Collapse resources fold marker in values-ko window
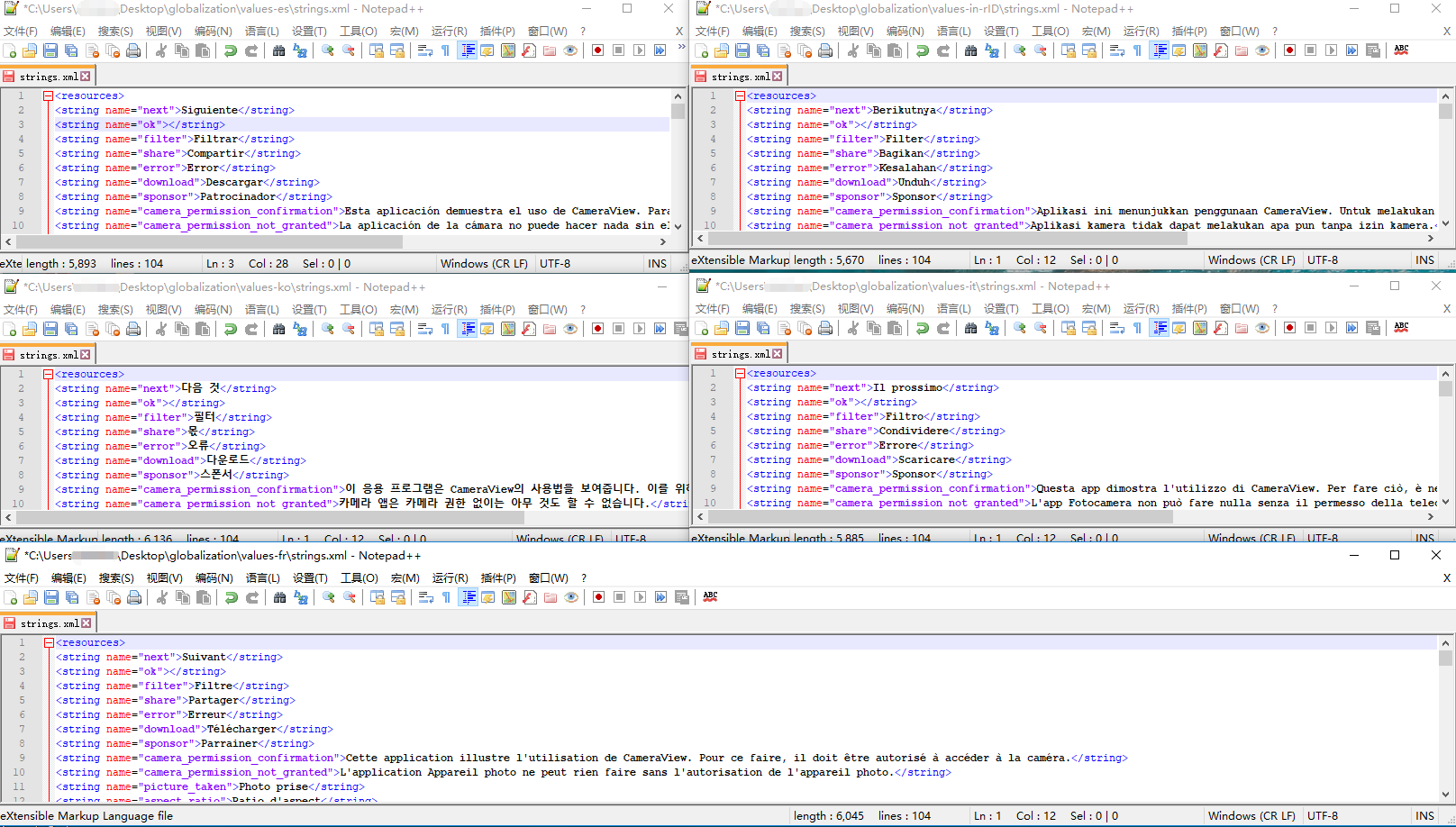The width and height of the screenshot is (1456, 827). click(x=48, y=374)
